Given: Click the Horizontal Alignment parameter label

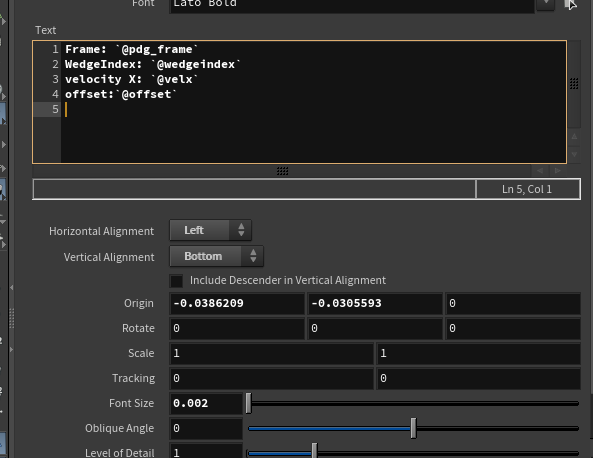Looking at the screenshot, I should point(101,231).
